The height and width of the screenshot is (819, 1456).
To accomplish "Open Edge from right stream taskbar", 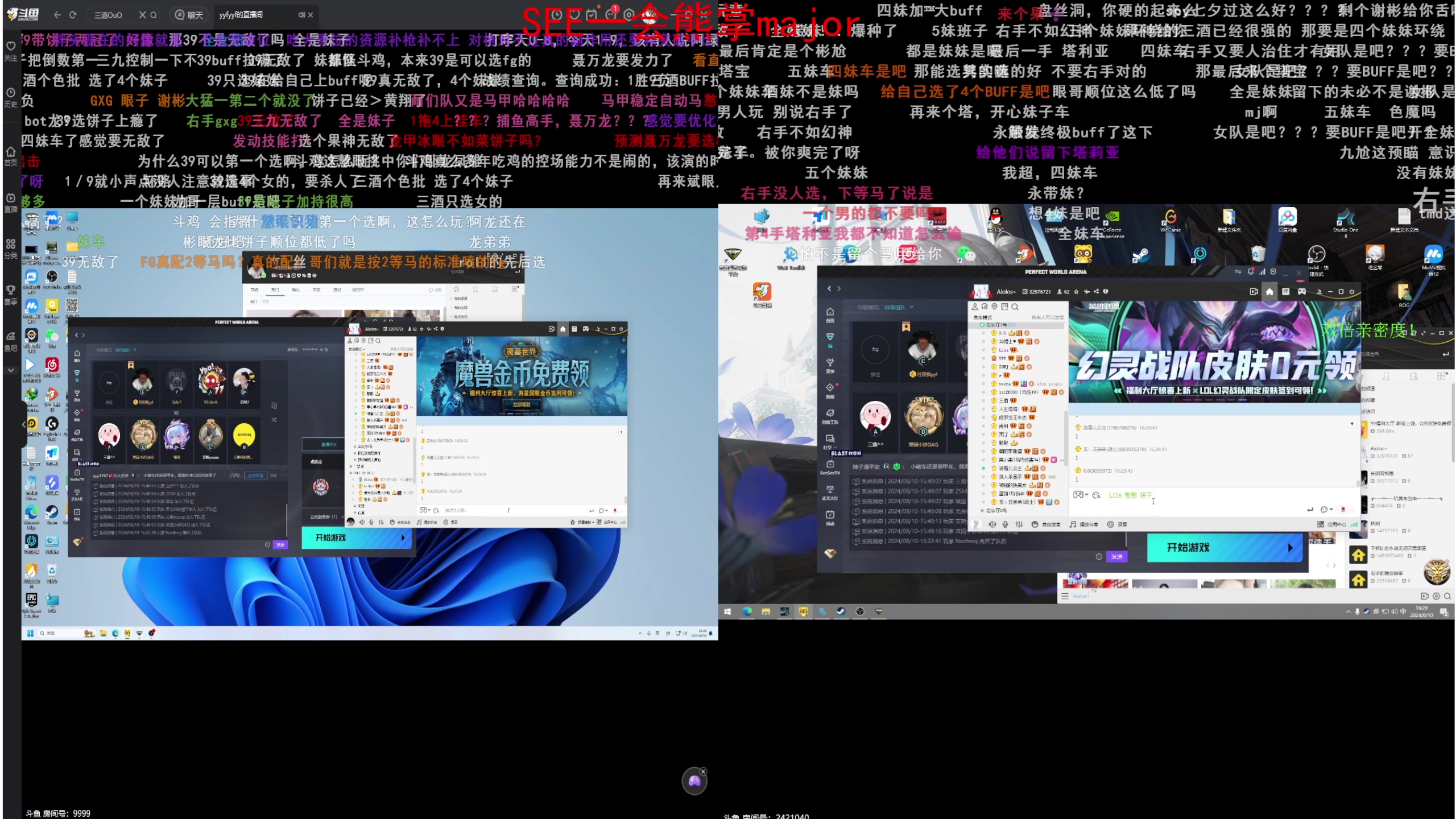I will (x=747, y=611).
